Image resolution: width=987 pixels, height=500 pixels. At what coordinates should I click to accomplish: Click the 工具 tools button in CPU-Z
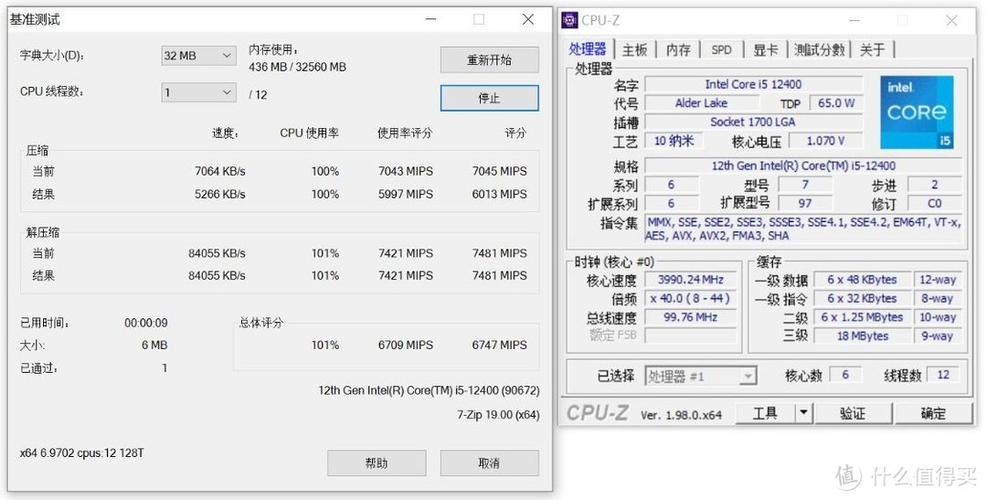pos(765,413)
